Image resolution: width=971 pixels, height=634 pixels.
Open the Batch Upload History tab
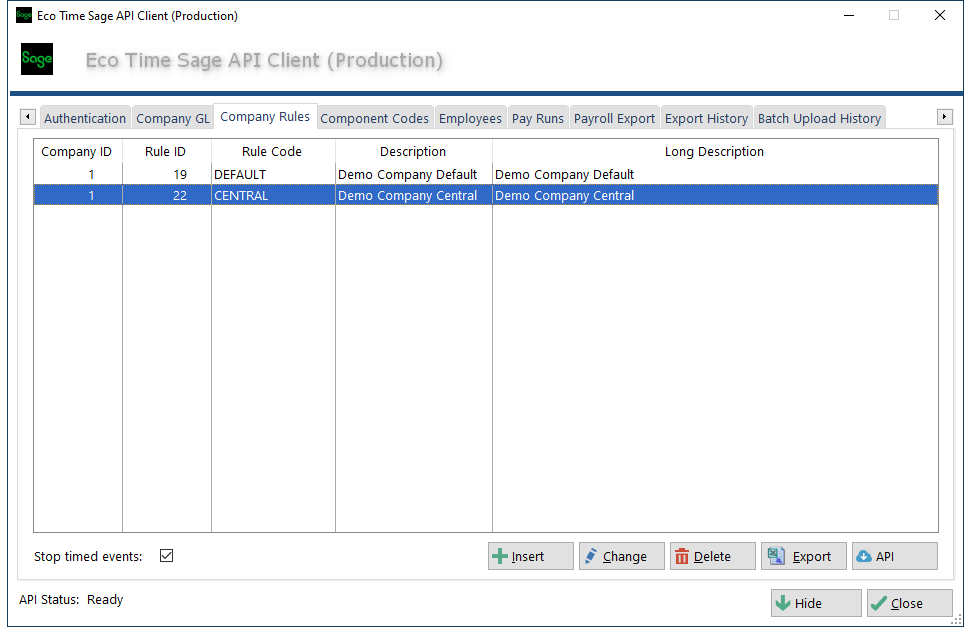pyautogui.click(x=819, y=118)
